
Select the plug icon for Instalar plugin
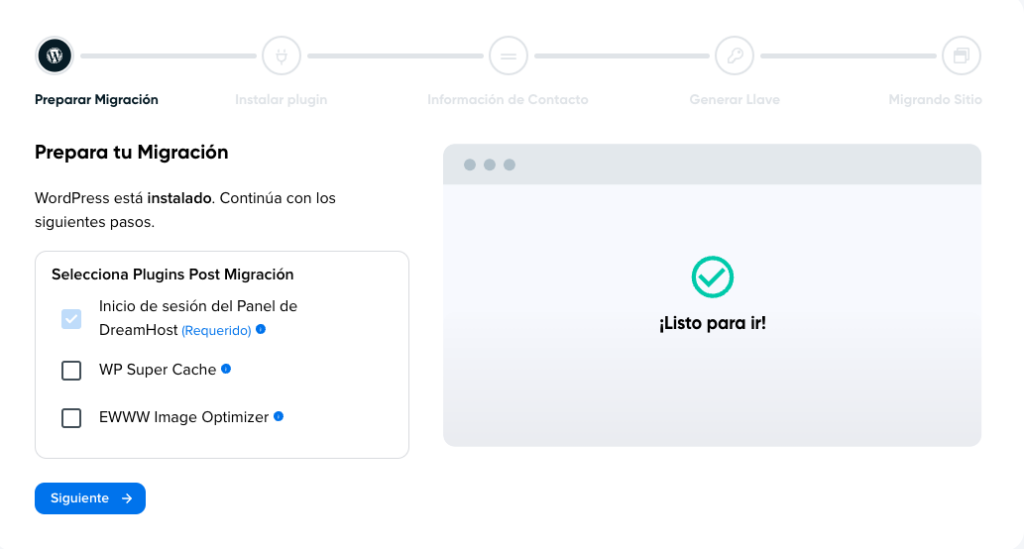281,55
